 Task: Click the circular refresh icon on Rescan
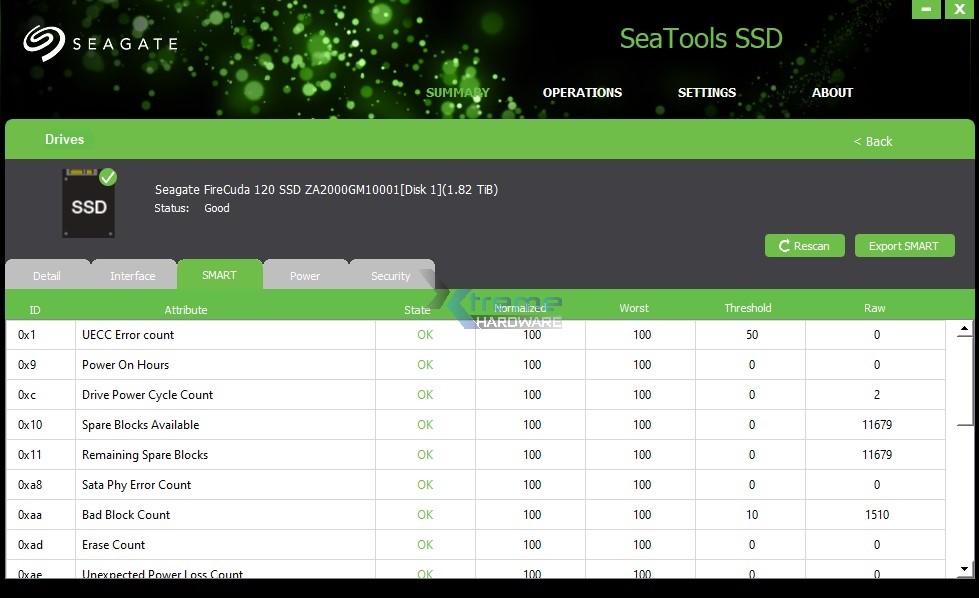pos(782,245)
